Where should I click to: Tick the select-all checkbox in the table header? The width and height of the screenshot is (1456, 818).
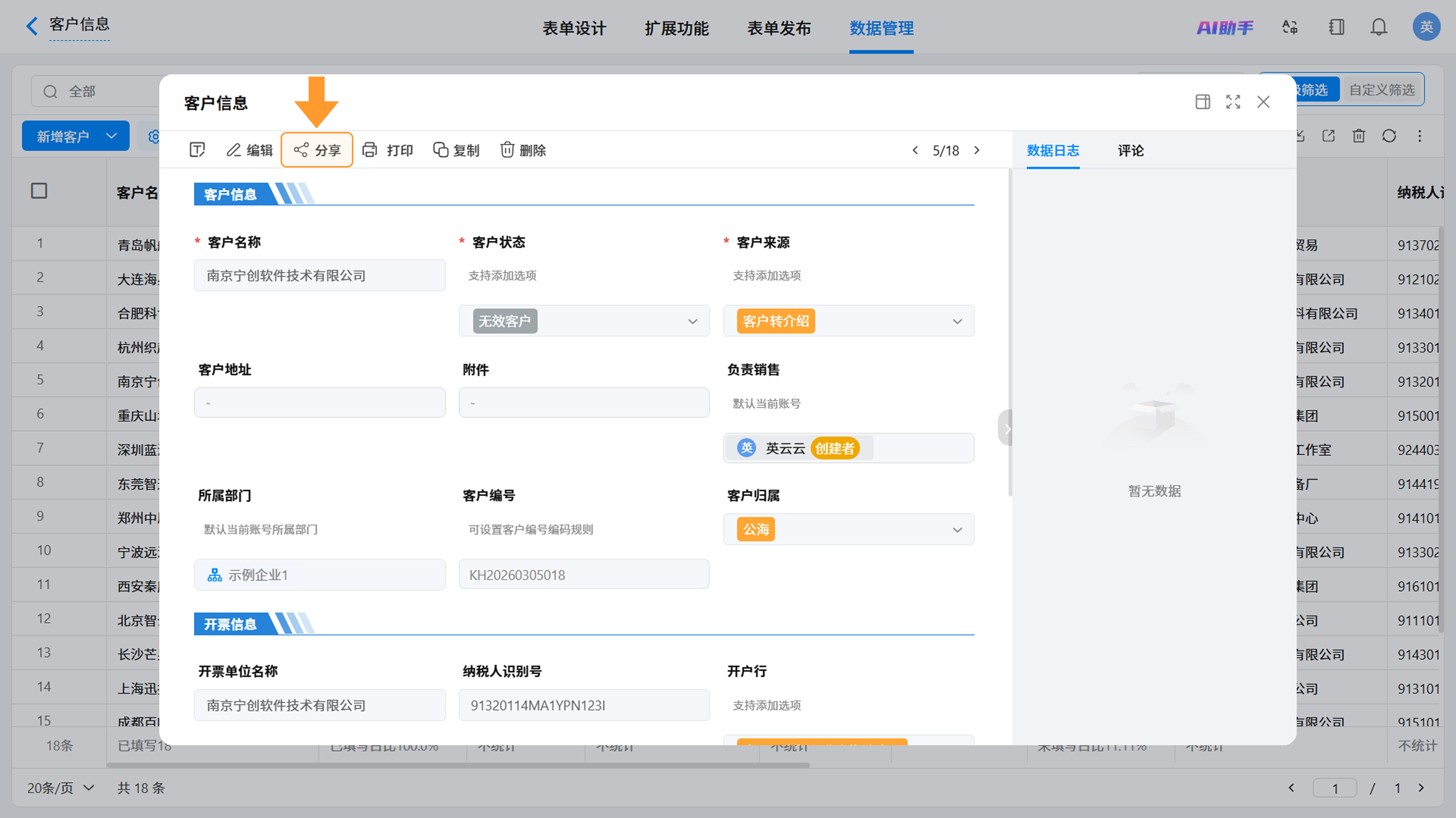point(39,191)
